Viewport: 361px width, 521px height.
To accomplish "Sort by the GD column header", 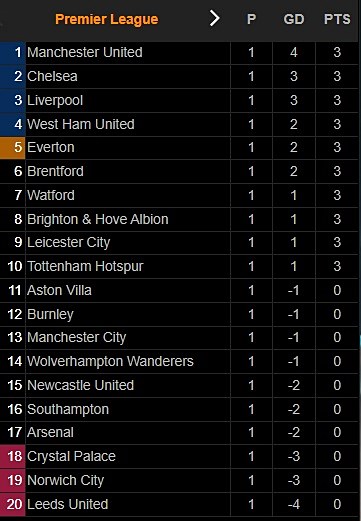I will (x=294, y=19).
